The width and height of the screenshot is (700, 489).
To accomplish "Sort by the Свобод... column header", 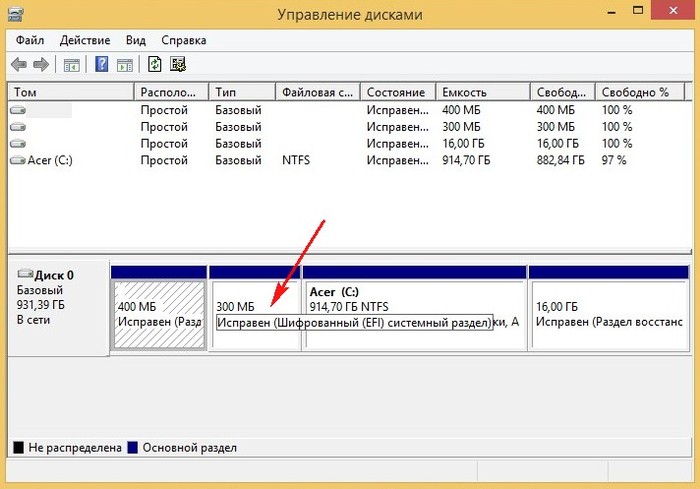I will 563,92.
